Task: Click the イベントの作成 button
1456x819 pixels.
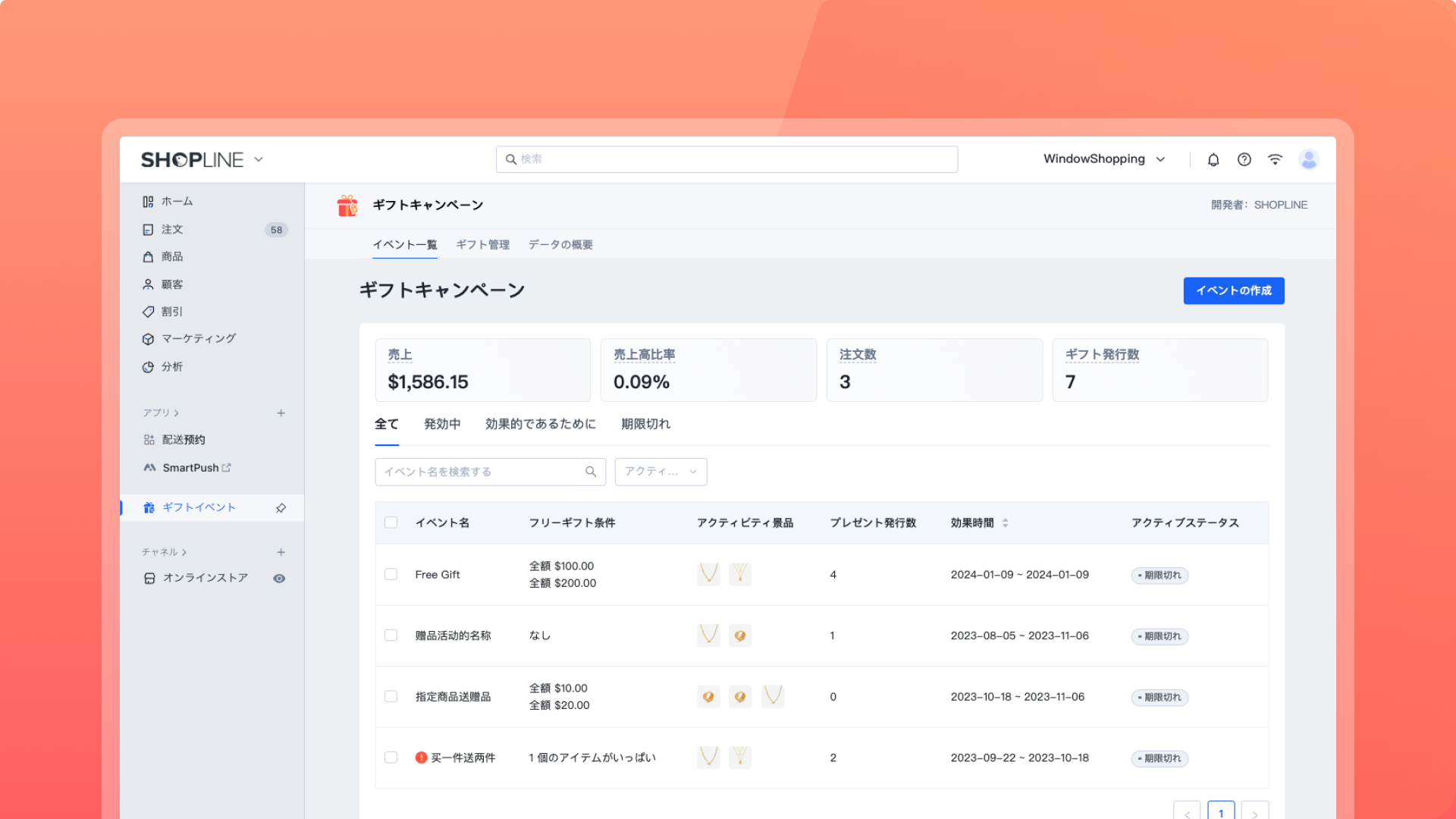Action: [1233, 290]
